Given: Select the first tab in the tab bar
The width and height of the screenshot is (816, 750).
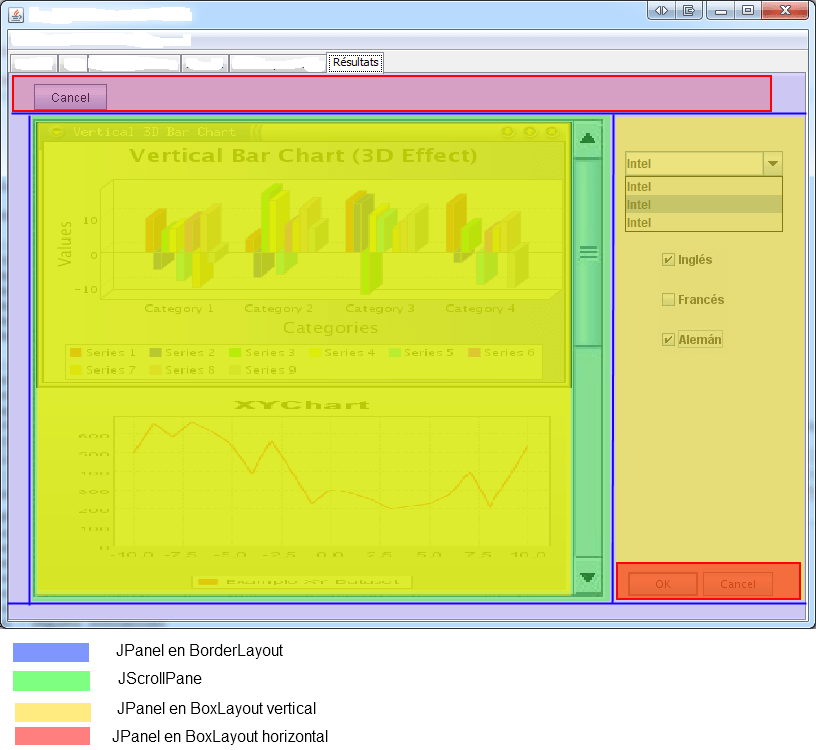Looking at the screenshot, I should click(x=33, y=62).
